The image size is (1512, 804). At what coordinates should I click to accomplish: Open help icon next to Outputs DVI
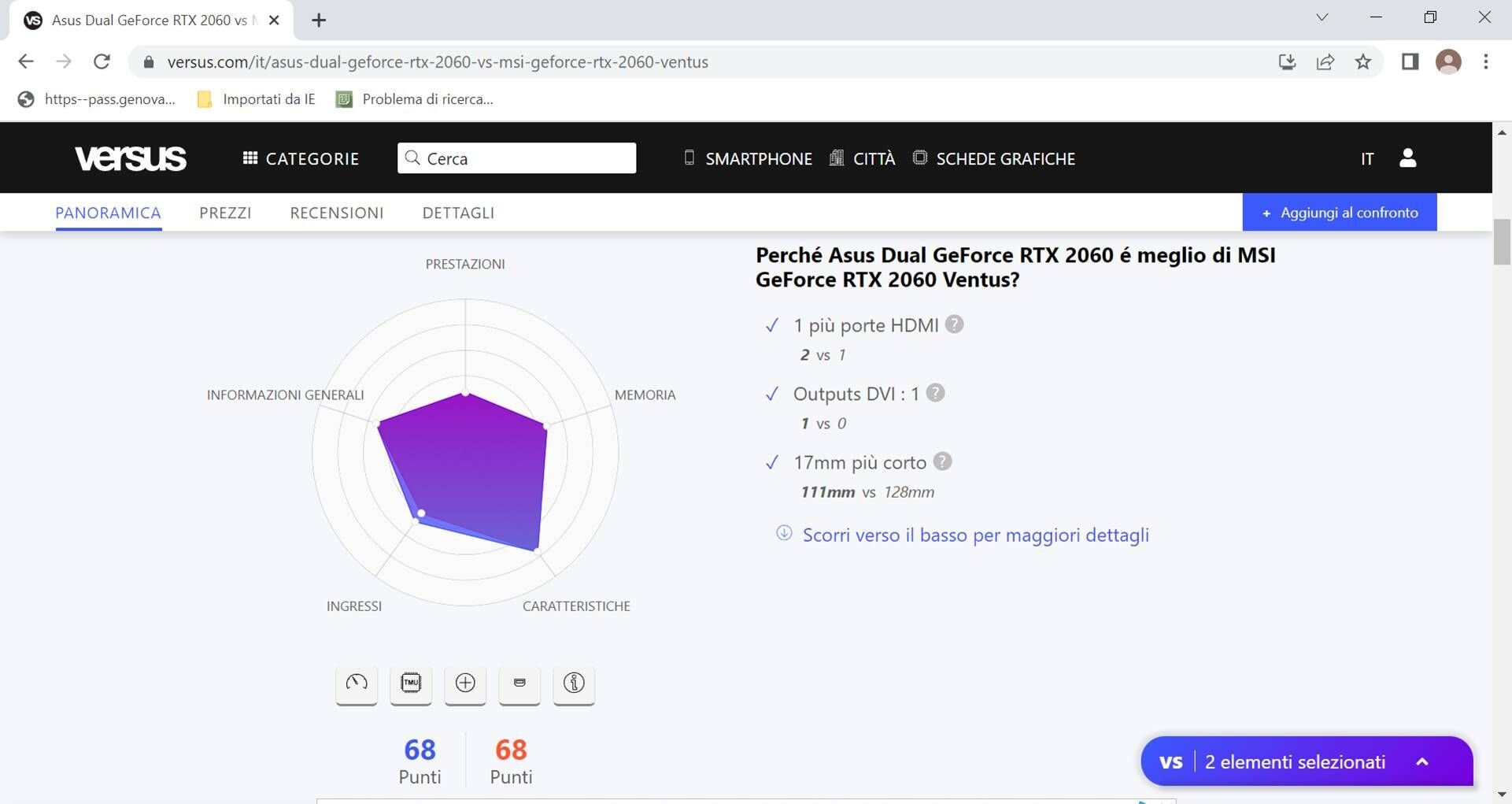point(935,393)
